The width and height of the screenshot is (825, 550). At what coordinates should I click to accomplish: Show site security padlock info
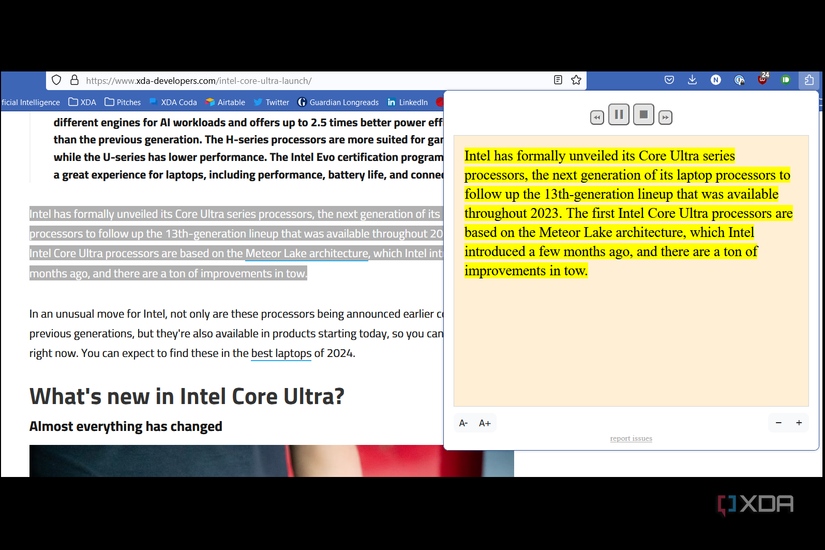[x=75, y=80]
